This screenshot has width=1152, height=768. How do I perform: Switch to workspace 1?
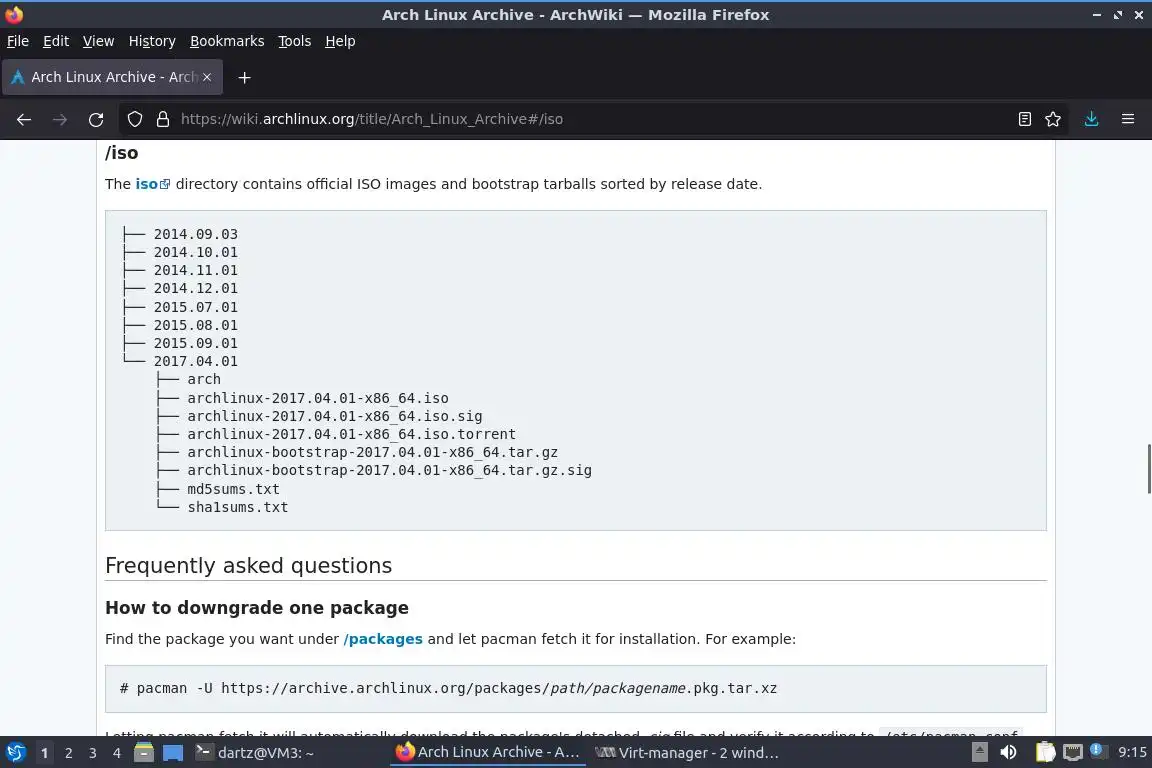(x=45, y=753)
